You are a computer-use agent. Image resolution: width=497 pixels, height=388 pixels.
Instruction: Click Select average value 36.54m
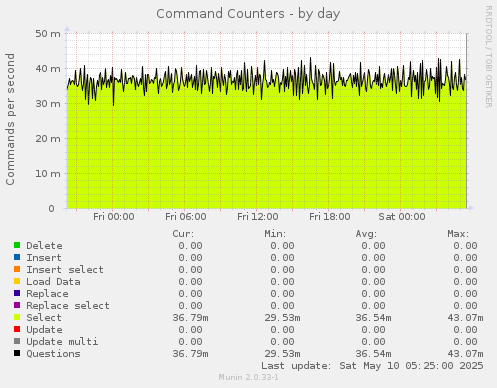click(373, 318)
